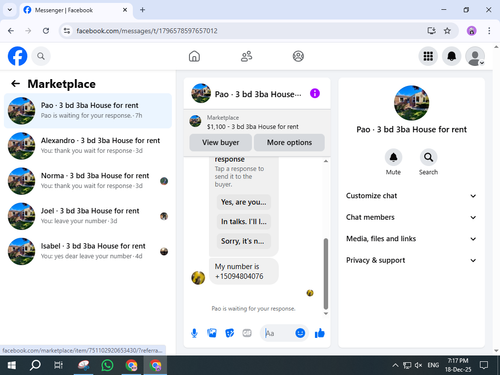The height and width of the screenshot is (375, 500).
Task: Open the Isabel conversation
Action: tap(88, 251)
